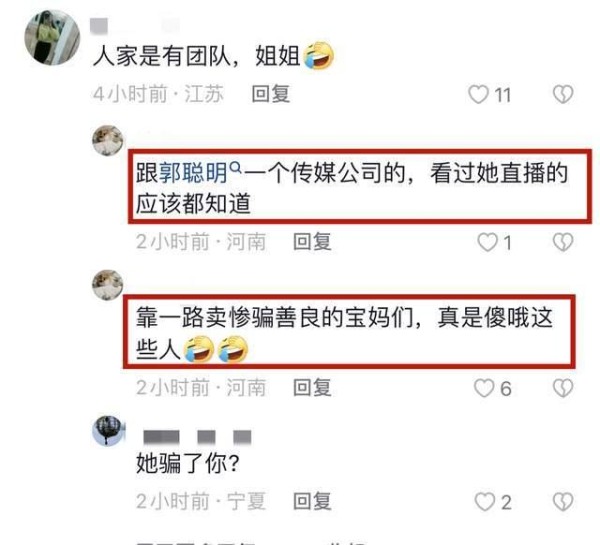
Task: Reply to the 跟郭聪明 comment from 河南
Action: click(312, 242)
